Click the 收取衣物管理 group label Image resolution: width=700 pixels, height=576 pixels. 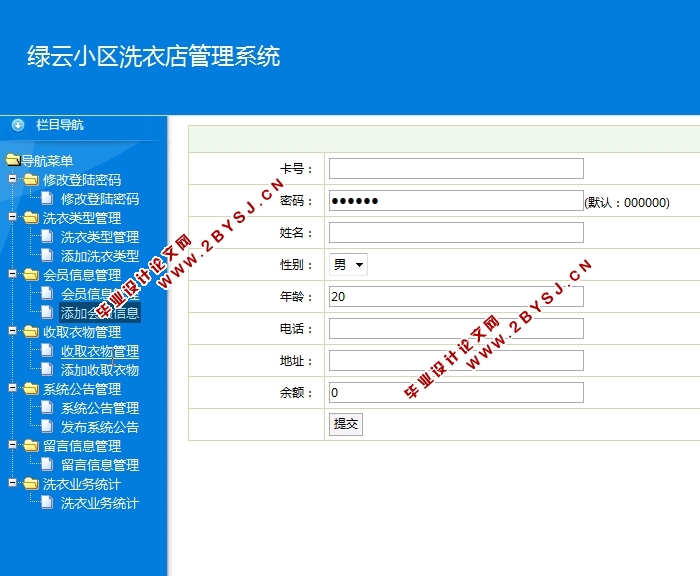(x=82, y=332)
